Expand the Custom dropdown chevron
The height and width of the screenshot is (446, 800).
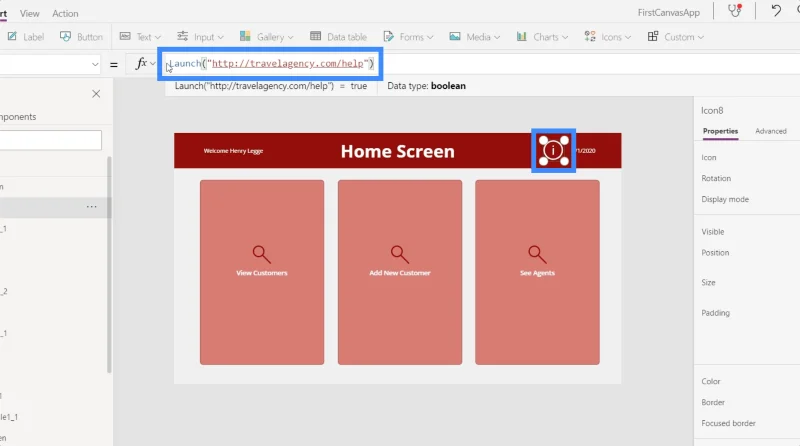pyautogui.click(x=701, y=37)
